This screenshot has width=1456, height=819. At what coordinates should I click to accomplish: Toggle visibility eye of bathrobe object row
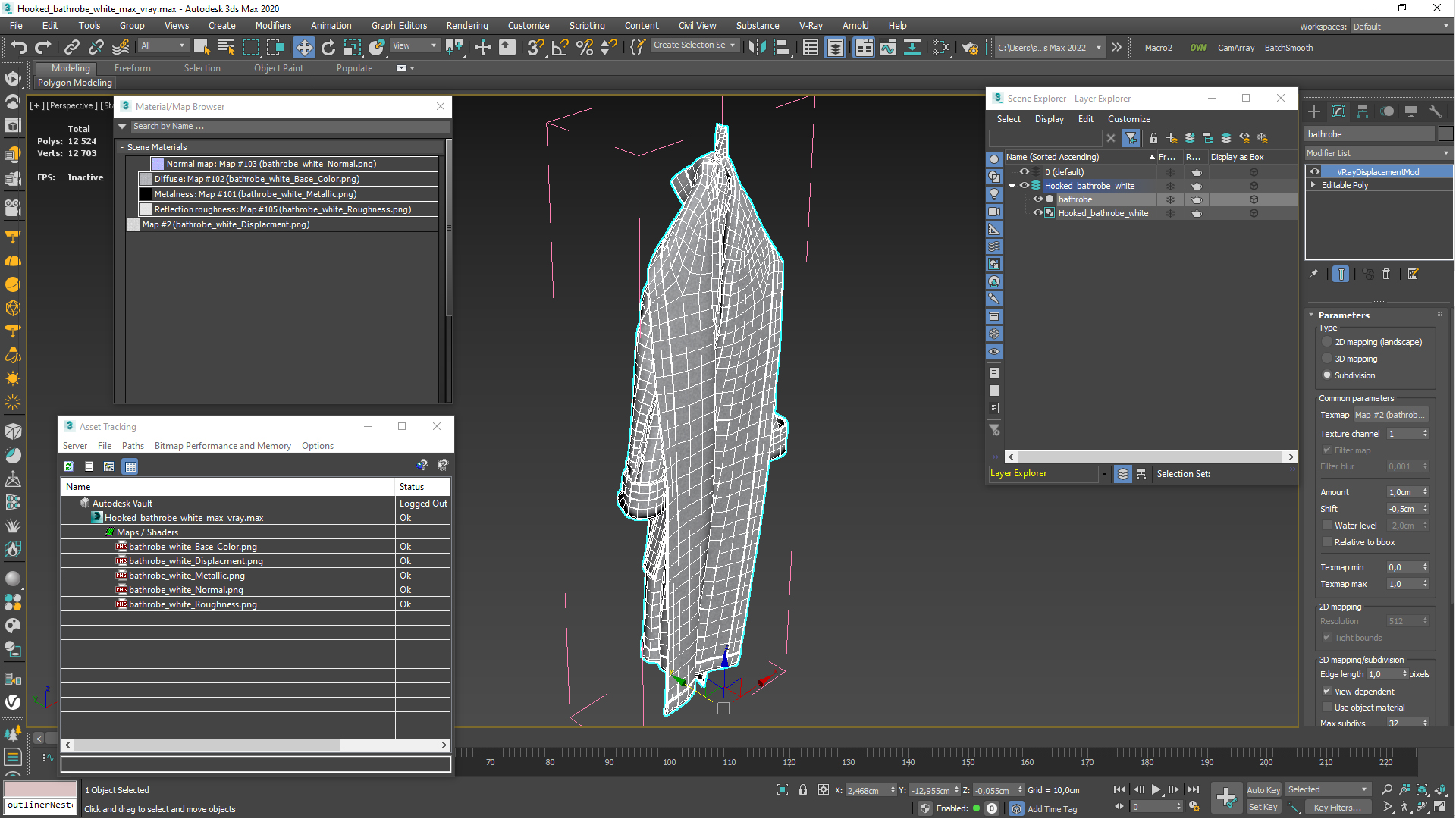point(1038,199)
